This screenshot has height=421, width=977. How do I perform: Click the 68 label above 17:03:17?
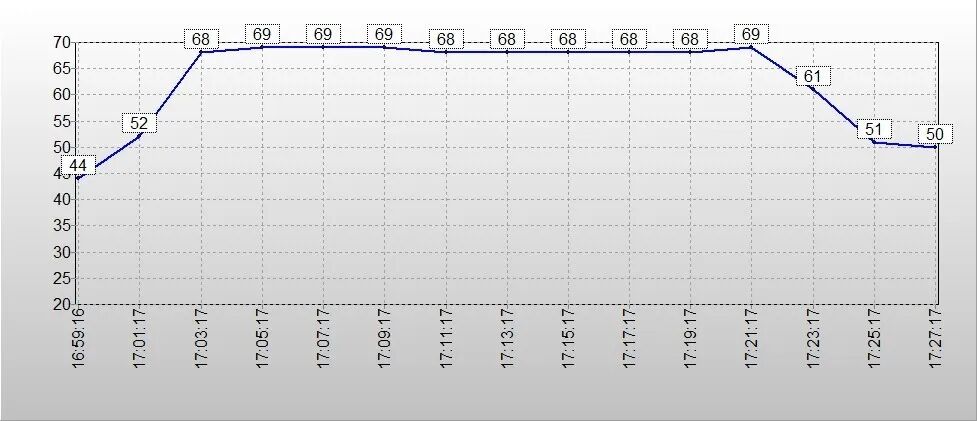(x=201, y=40)
